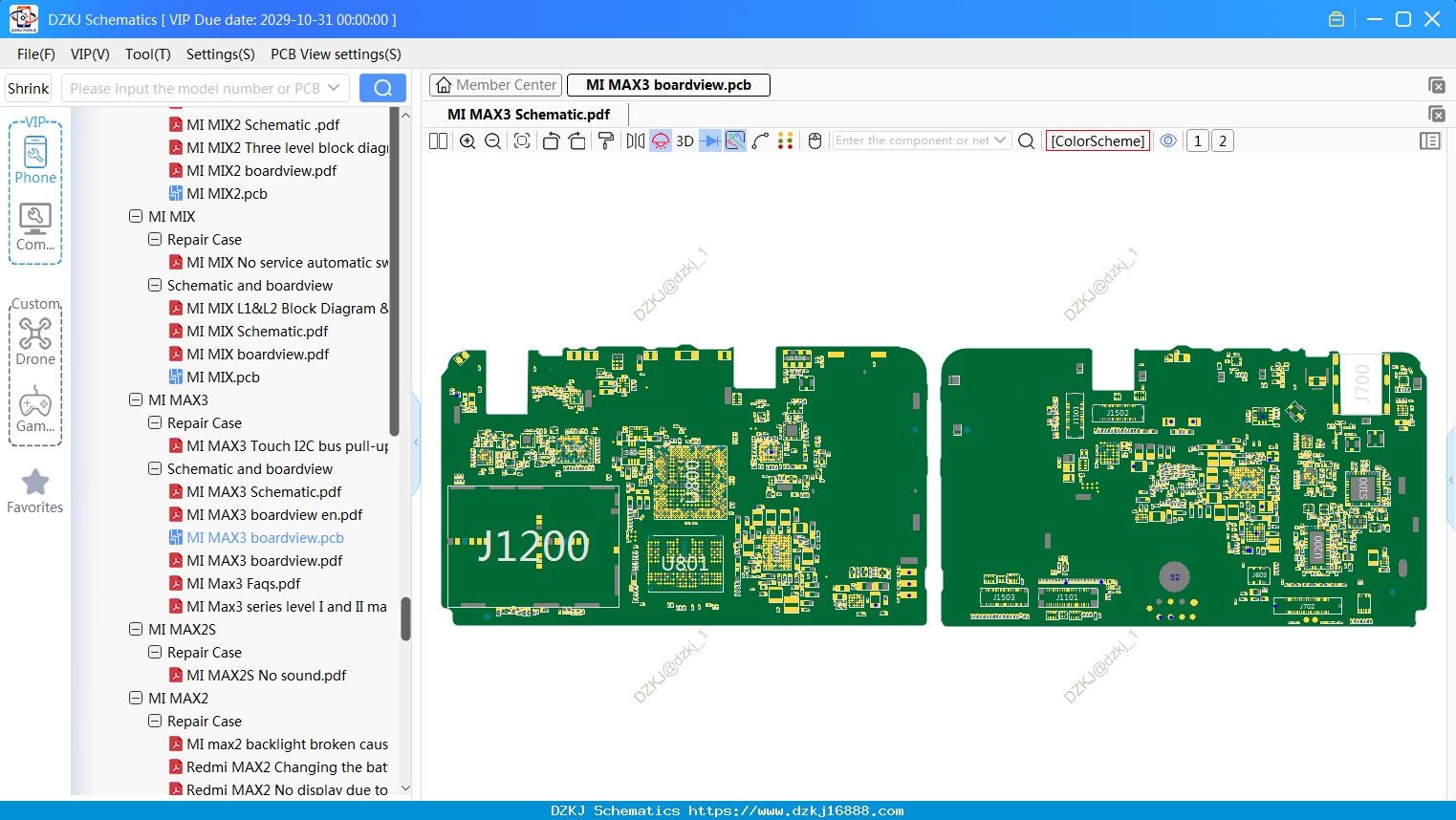Toggle the 3D view mode

(x=685, y=140)
